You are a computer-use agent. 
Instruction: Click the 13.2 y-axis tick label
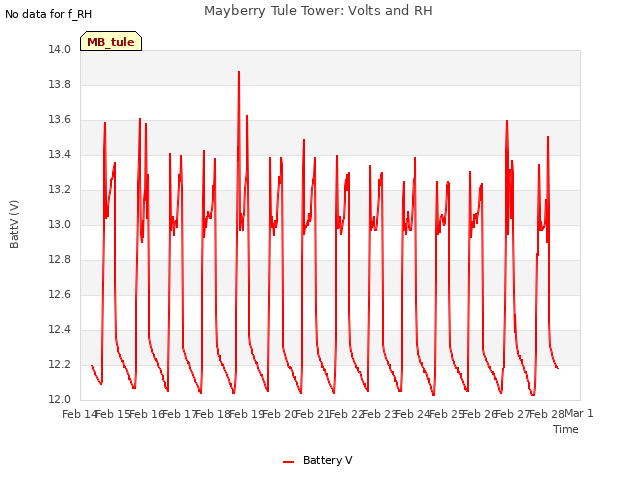(60, 189)
